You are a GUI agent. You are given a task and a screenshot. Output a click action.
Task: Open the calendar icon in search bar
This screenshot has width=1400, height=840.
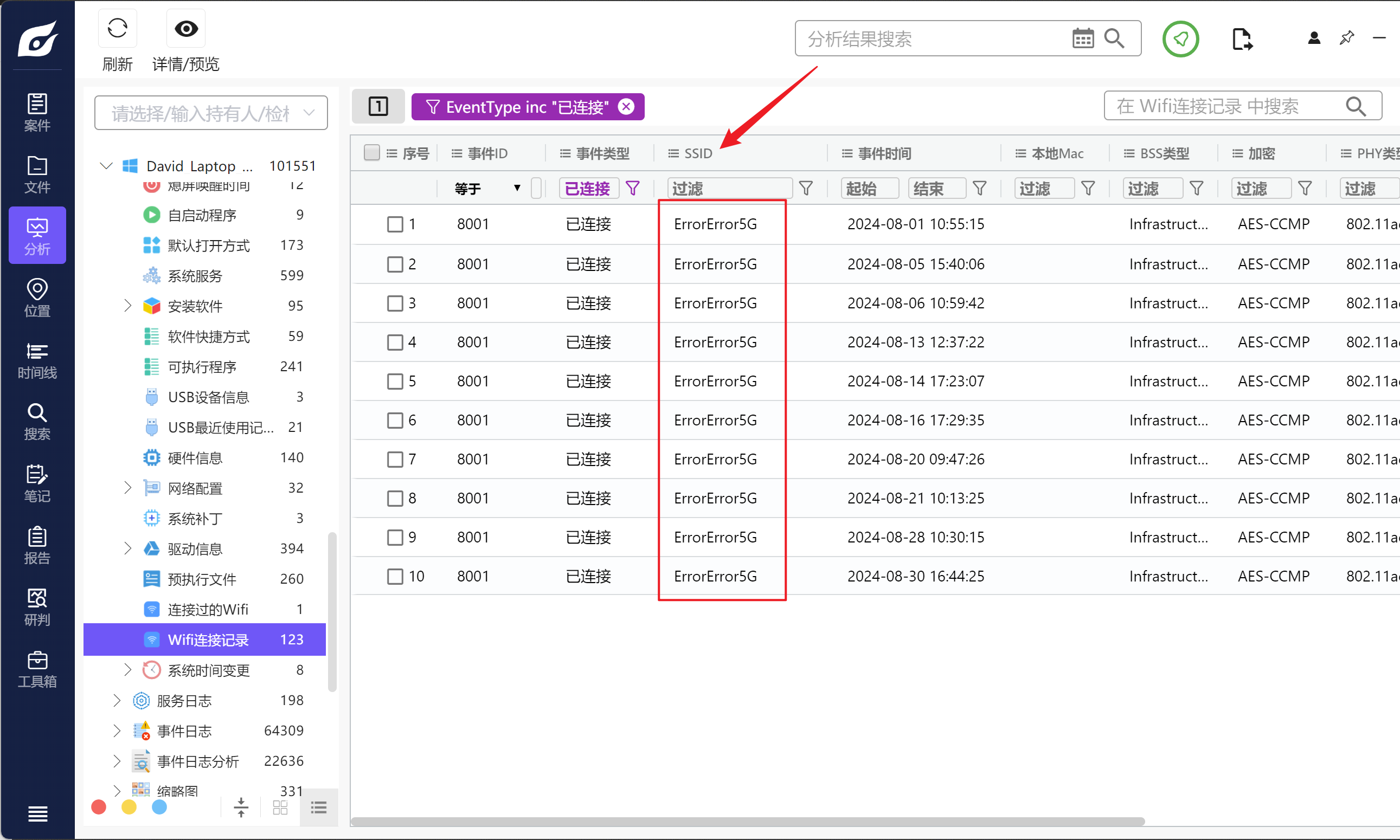coord(1082,38)
